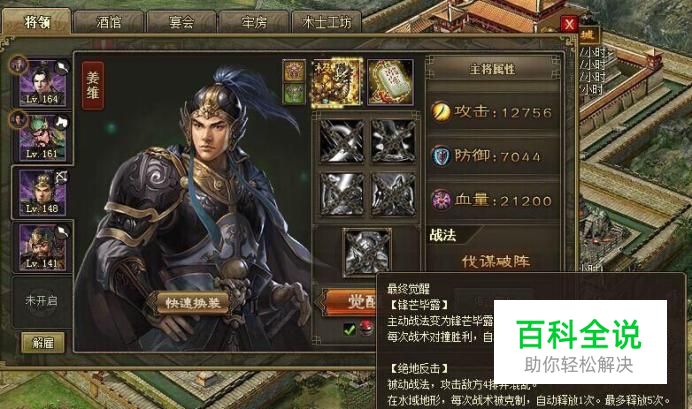Viewport: 692px width, 409px height.
Task: Open the 牢房 tab
Action: 254,22
